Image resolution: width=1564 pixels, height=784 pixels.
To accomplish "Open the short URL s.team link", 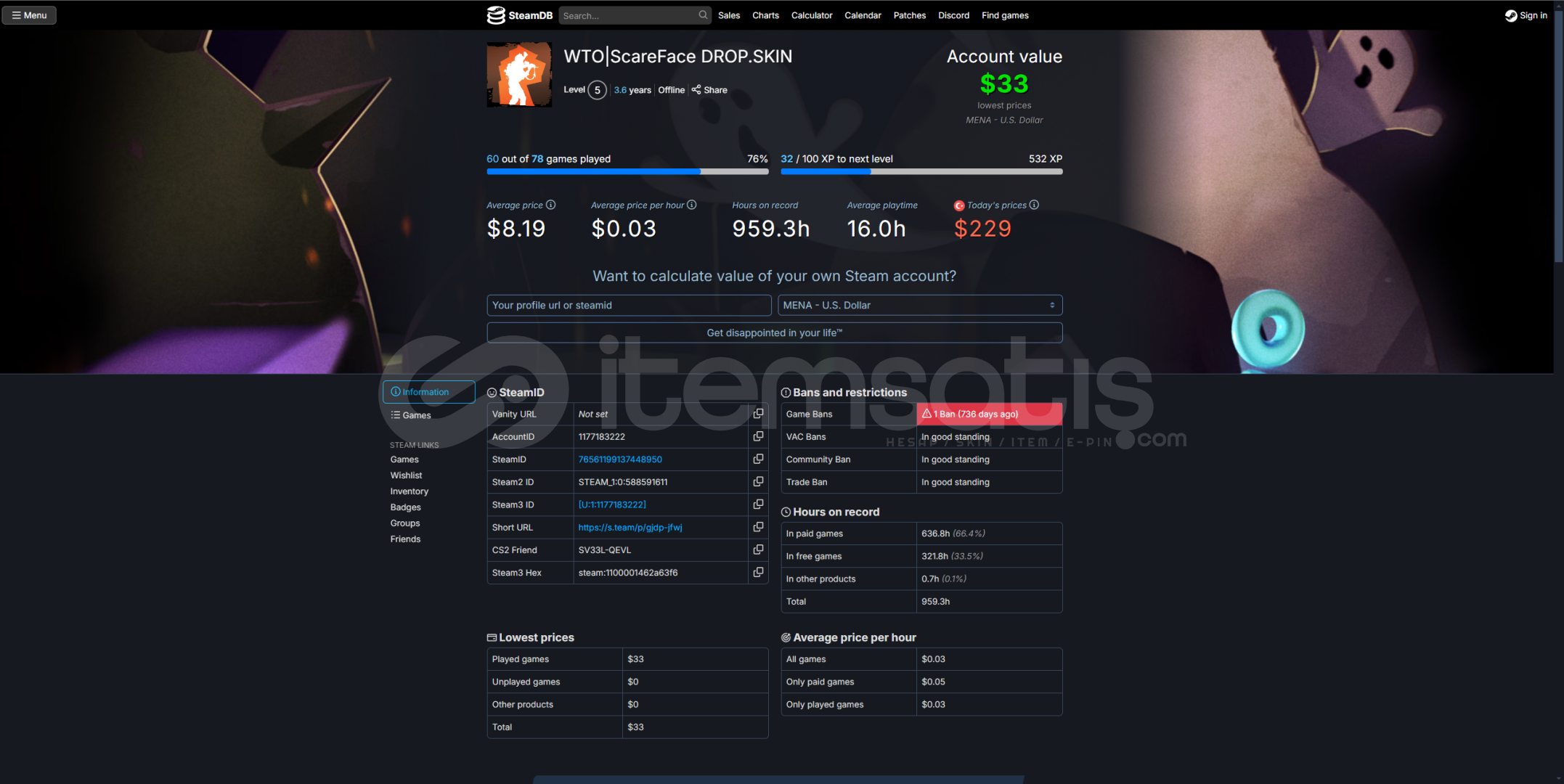I will (x=630, y=527).
